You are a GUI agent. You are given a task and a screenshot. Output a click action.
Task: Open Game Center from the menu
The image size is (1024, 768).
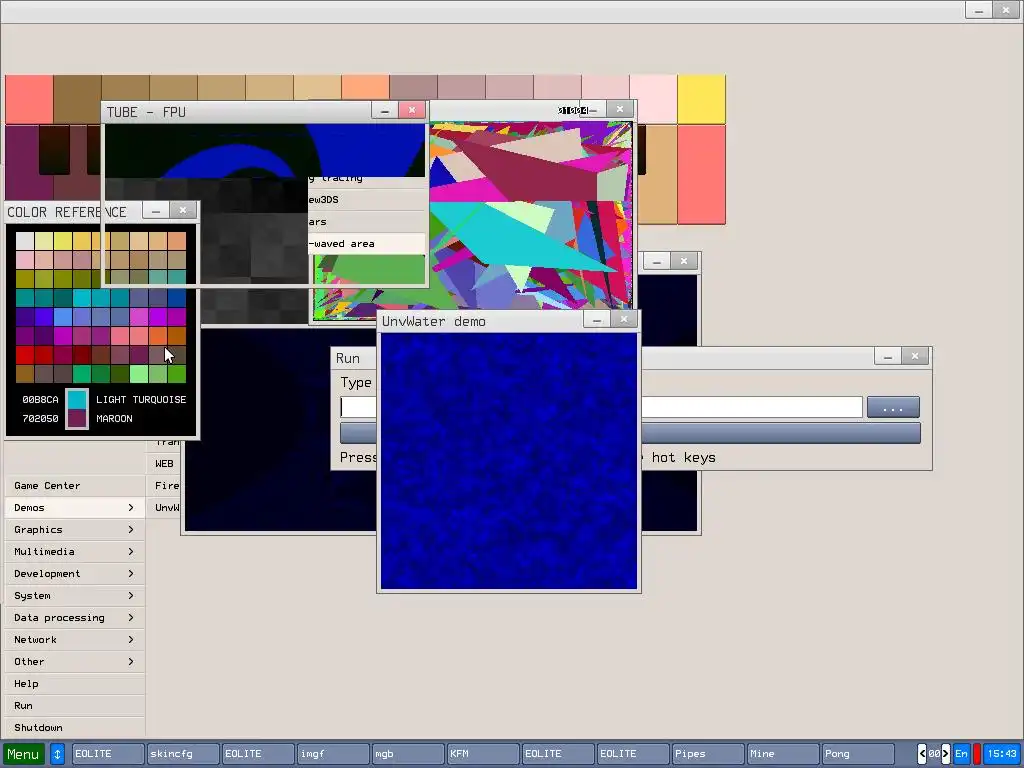(74, 486)
